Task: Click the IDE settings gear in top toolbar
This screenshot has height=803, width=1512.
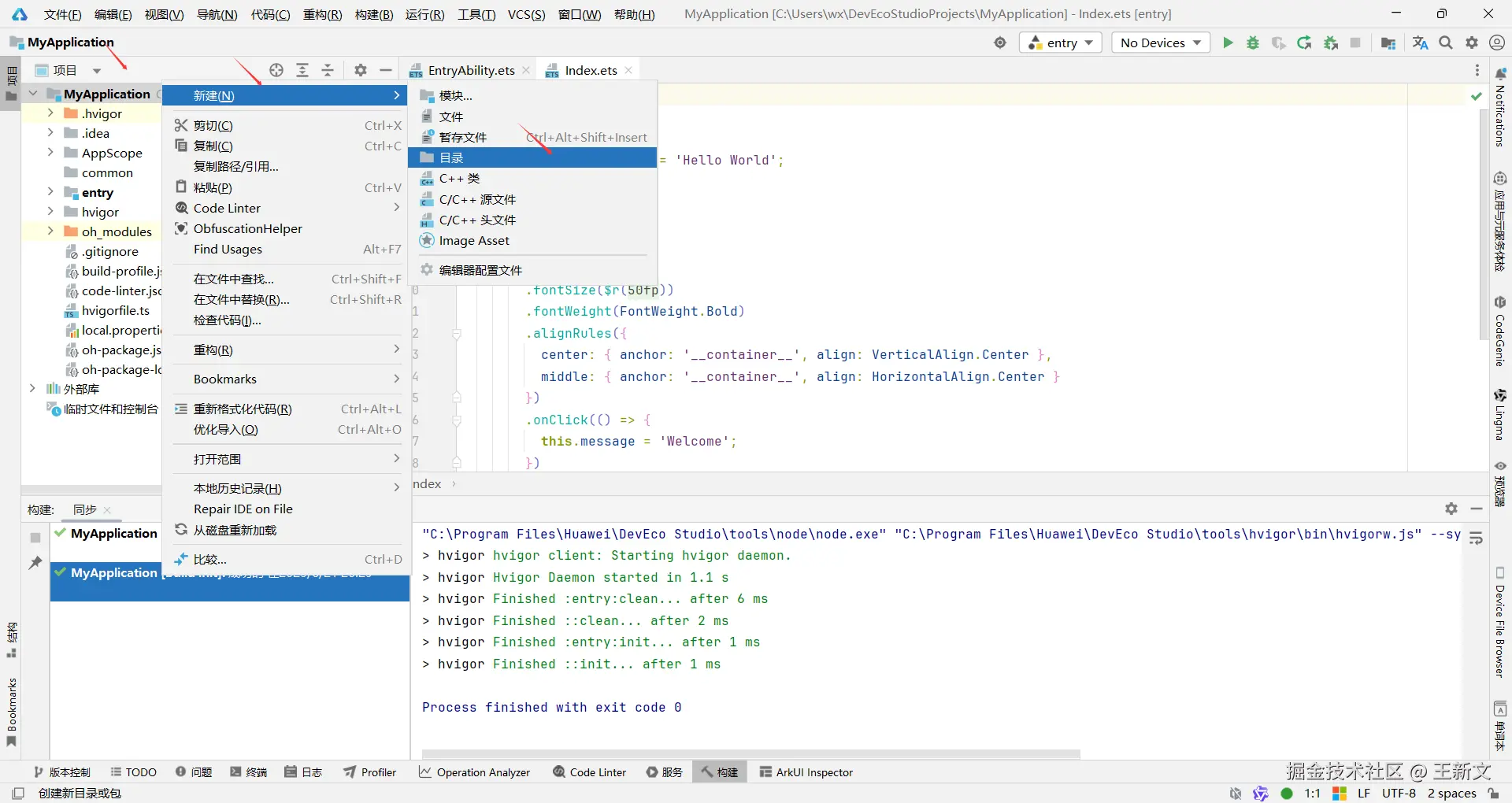Action: click(x=1471, y=43)
